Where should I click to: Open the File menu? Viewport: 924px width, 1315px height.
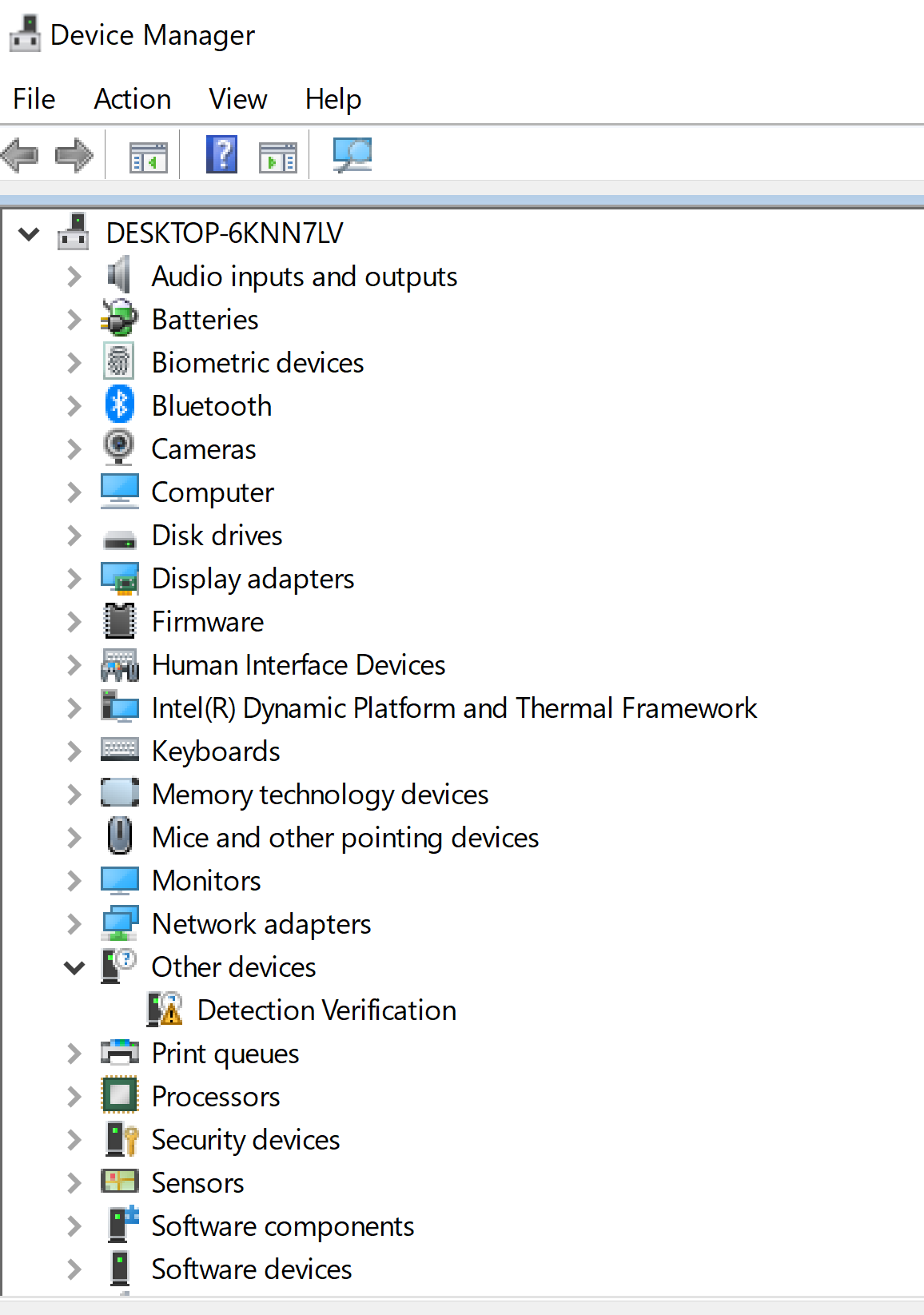point(34,99)
